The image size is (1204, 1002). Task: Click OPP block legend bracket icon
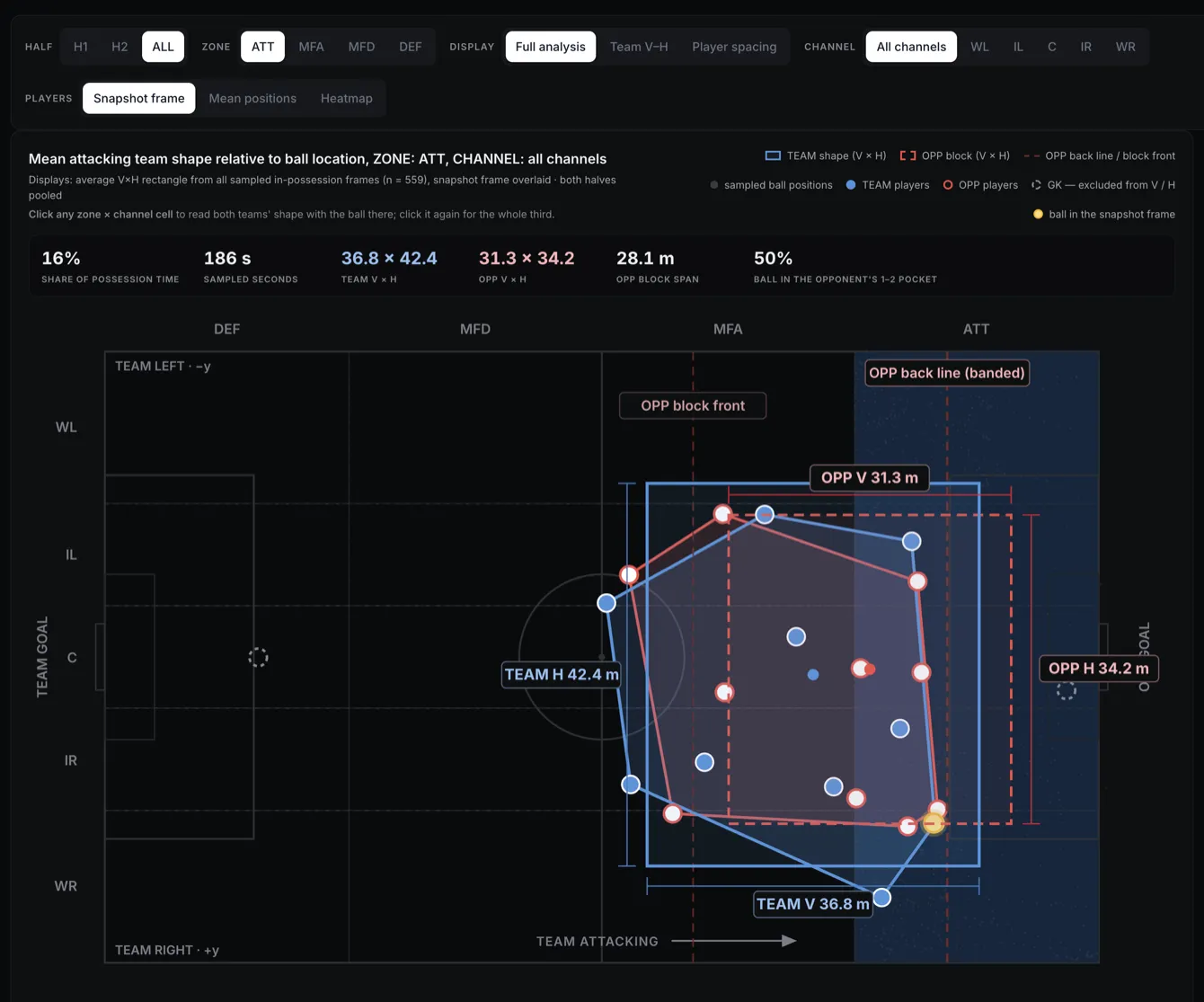tap(907, 155)
